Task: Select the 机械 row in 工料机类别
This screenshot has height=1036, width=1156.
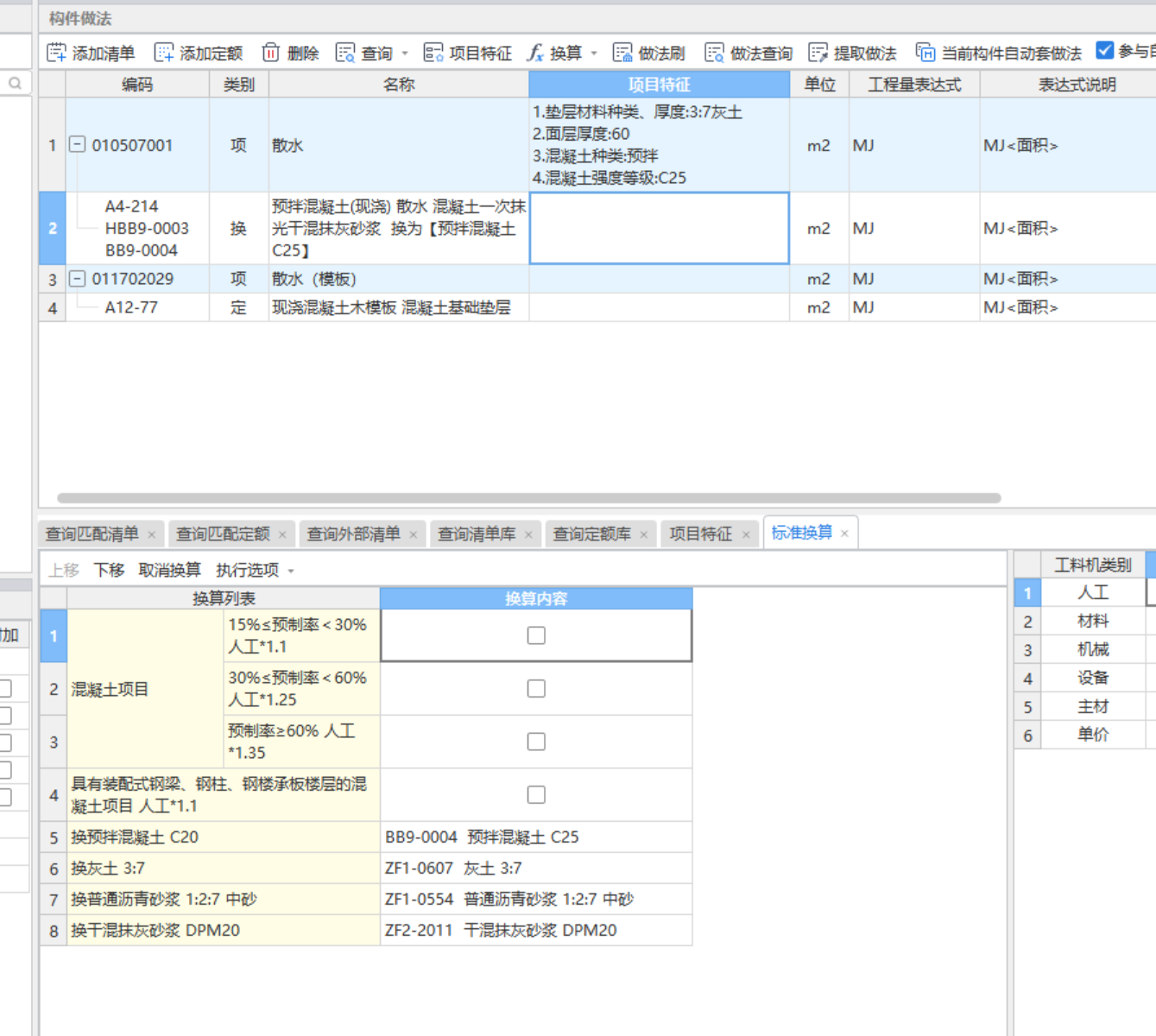Action: coord(1093,649)
